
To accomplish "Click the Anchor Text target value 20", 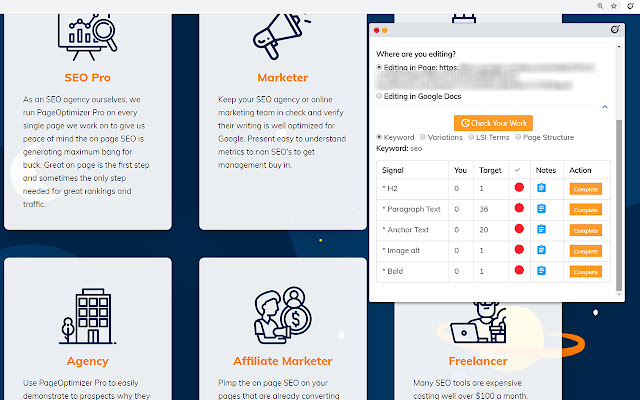I will 484,230.
